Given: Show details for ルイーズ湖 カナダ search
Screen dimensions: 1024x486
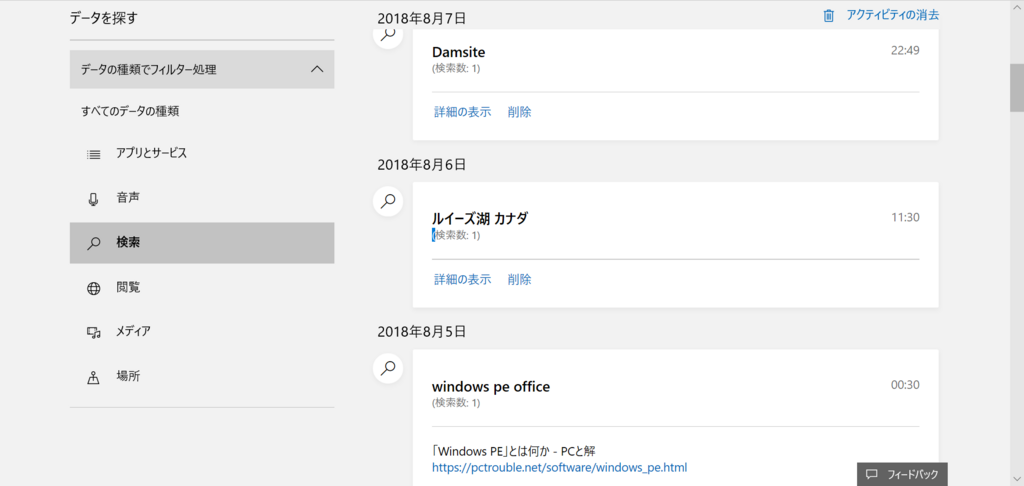Looking at the screenshot, I should [462, 280].
